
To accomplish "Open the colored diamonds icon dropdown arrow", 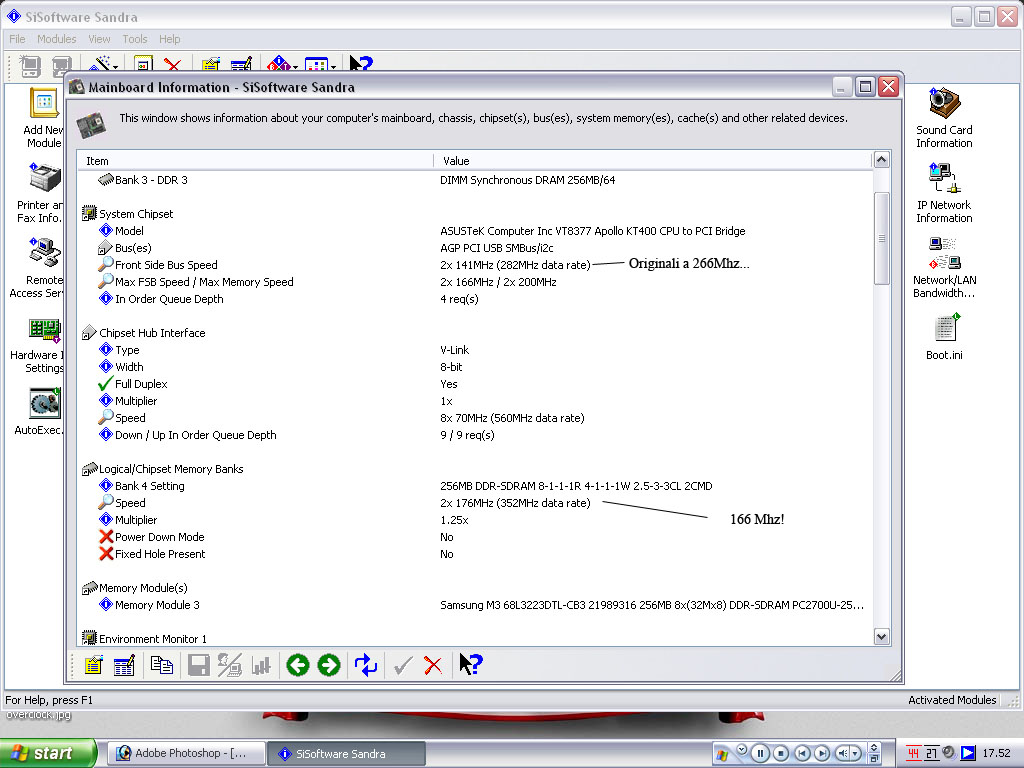I will coord(295,66).
